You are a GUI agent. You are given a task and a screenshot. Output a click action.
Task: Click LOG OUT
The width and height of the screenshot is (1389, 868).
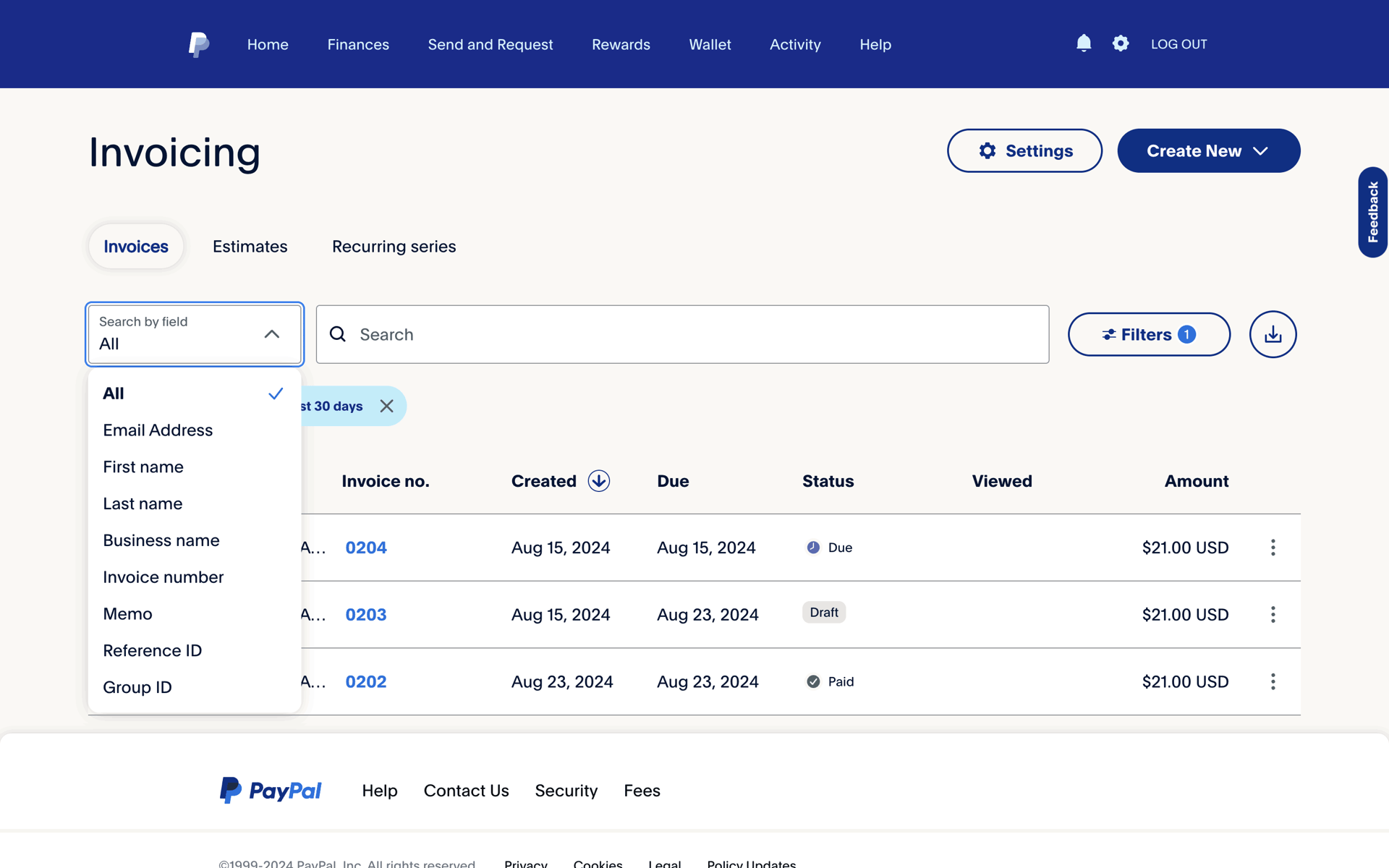click(1178, 44)
